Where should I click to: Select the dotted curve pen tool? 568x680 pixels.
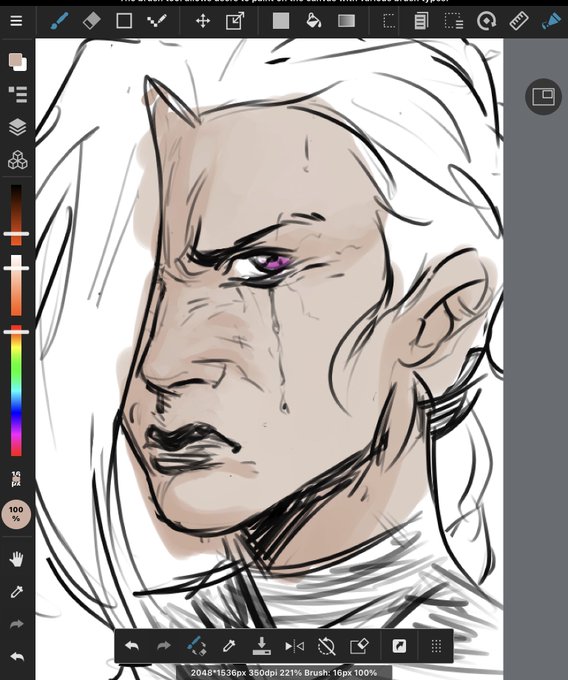tap(157, 21)
